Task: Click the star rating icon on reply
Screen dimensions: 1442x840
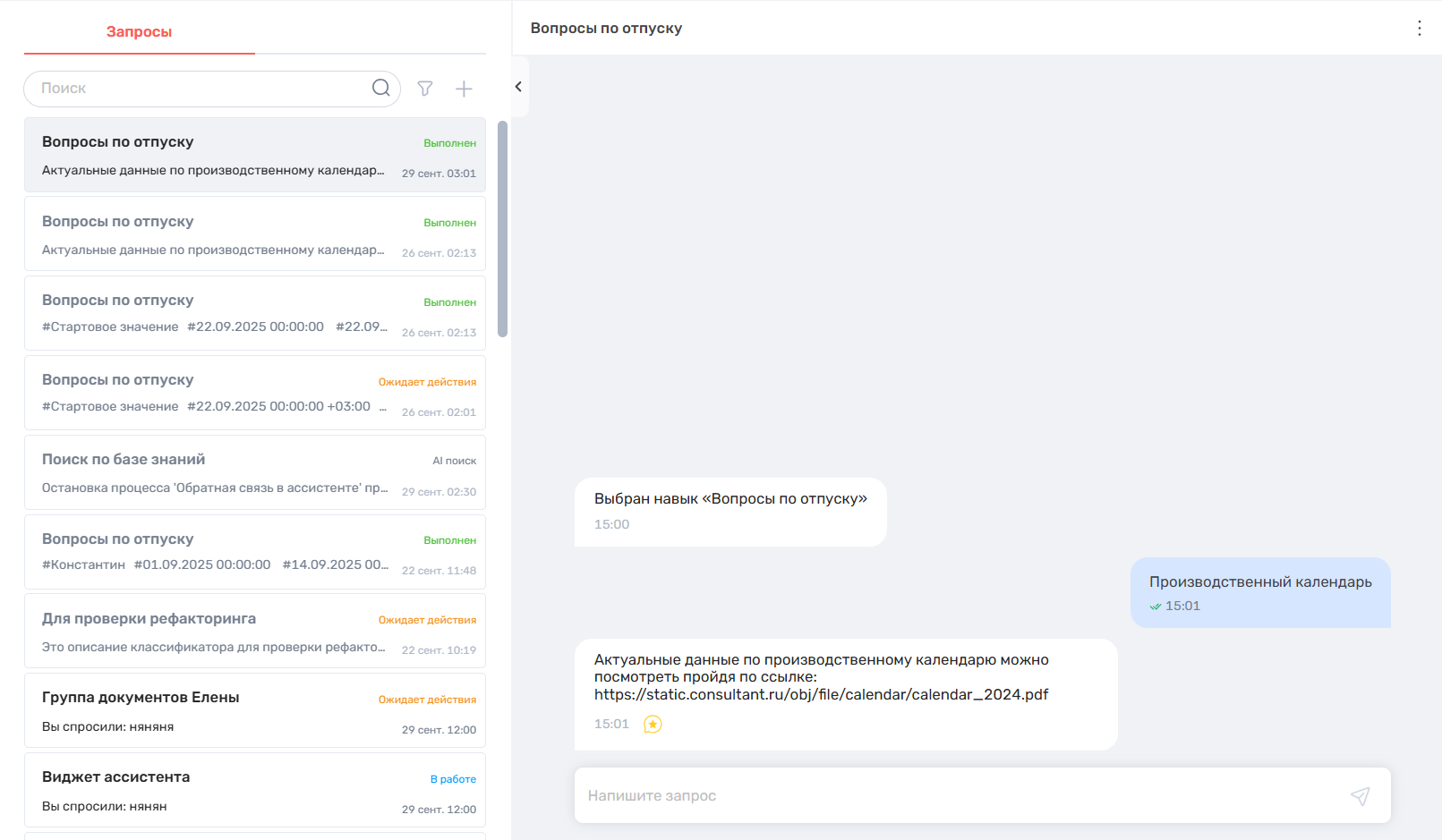Action: point(653,725)
